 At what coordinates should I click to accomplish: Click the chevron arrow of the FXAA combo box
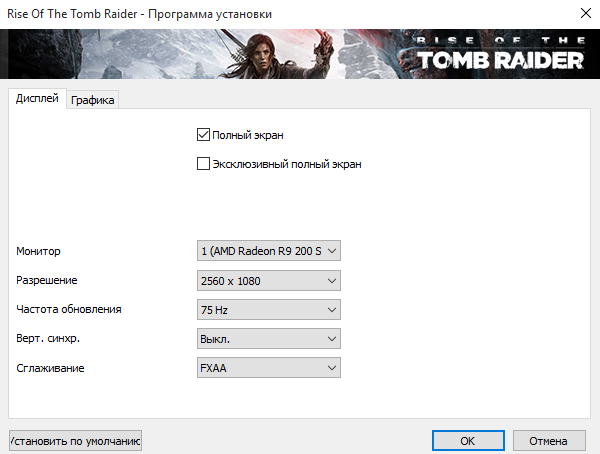click(332, 368)
